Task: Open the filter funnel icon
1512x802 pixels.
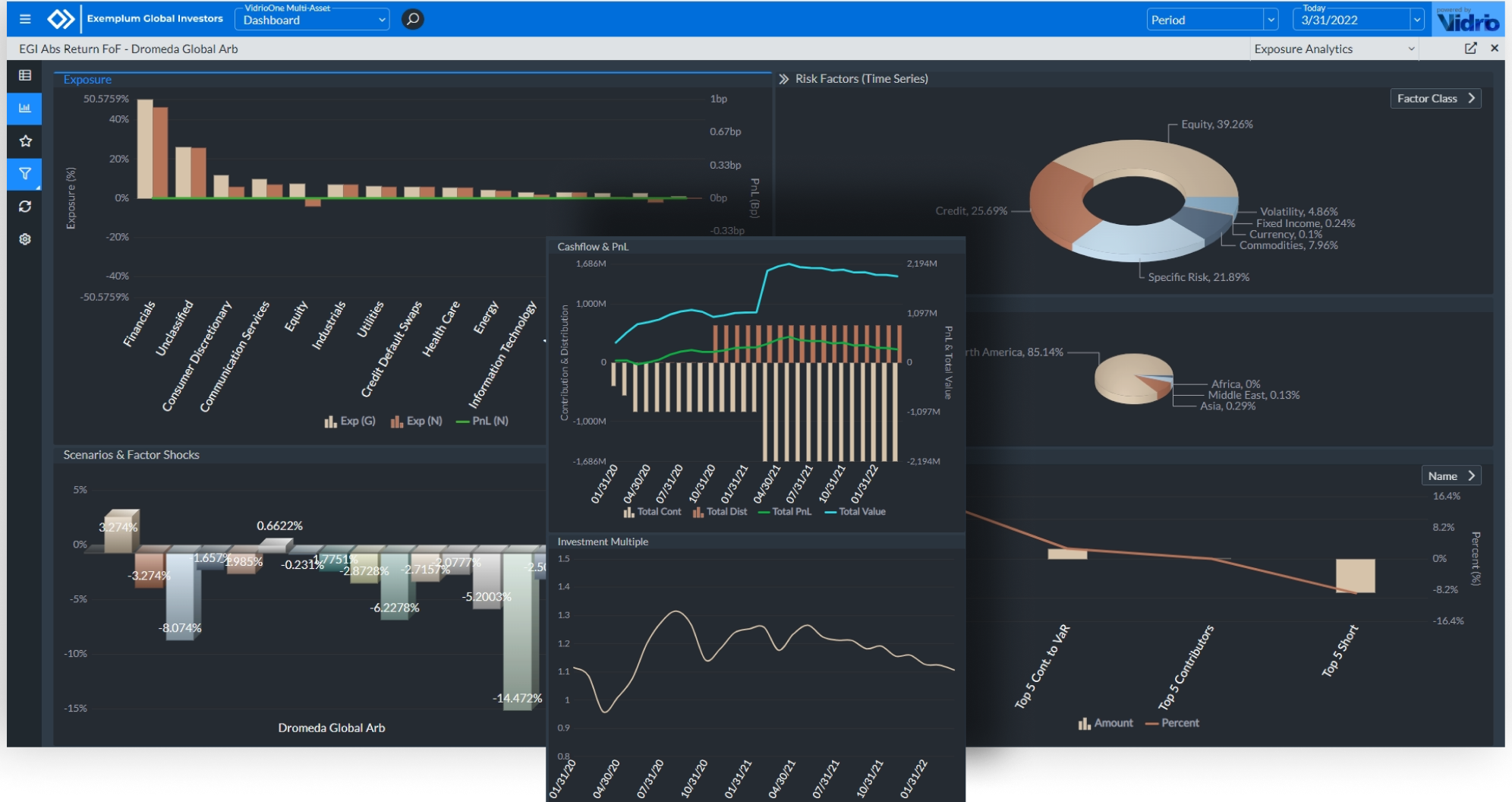Action: point(25,174)
